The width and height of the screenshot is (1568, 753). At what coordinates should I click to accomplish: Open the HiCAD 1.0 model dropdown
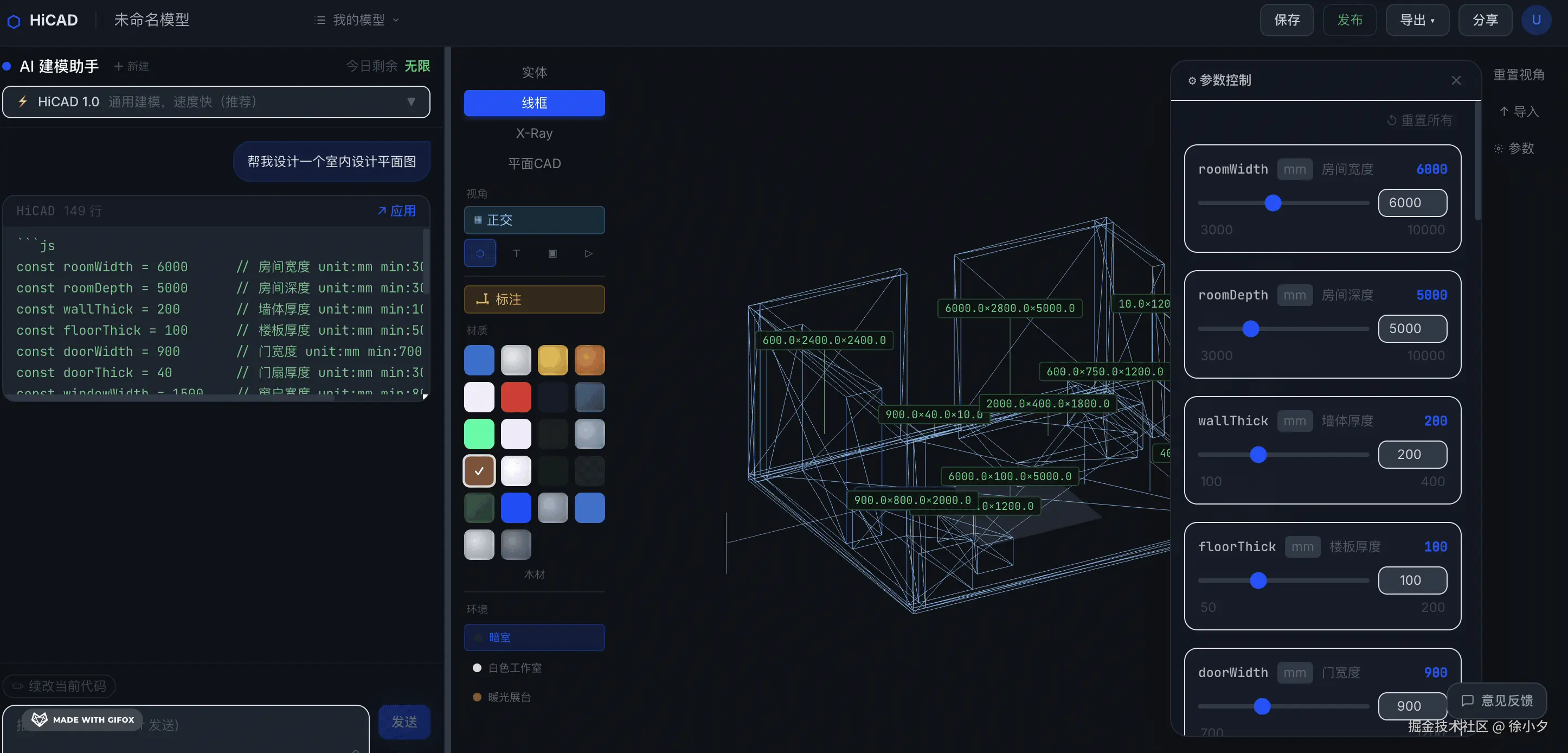pos(216,102)
